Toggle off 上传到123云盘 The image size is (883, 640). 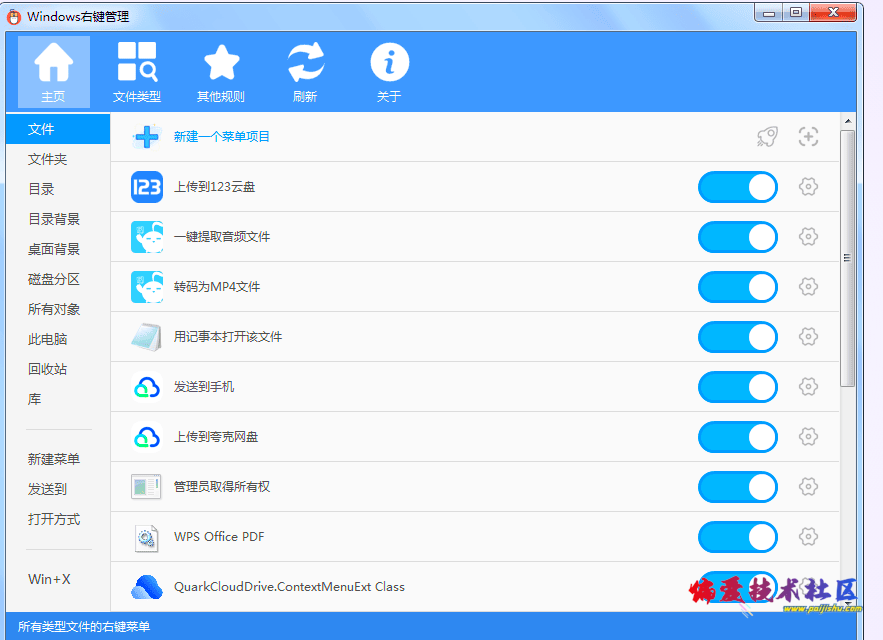point(738,187)
